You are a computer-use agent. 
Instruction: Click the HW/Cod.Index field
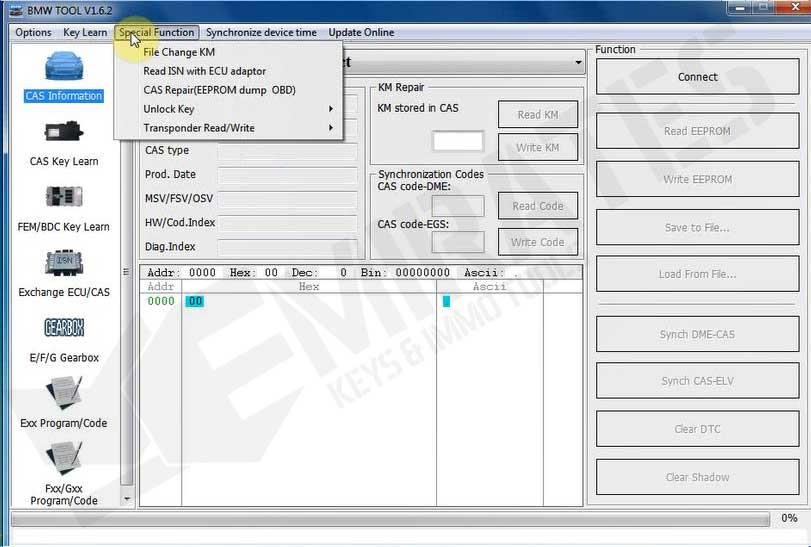[287, 223]
